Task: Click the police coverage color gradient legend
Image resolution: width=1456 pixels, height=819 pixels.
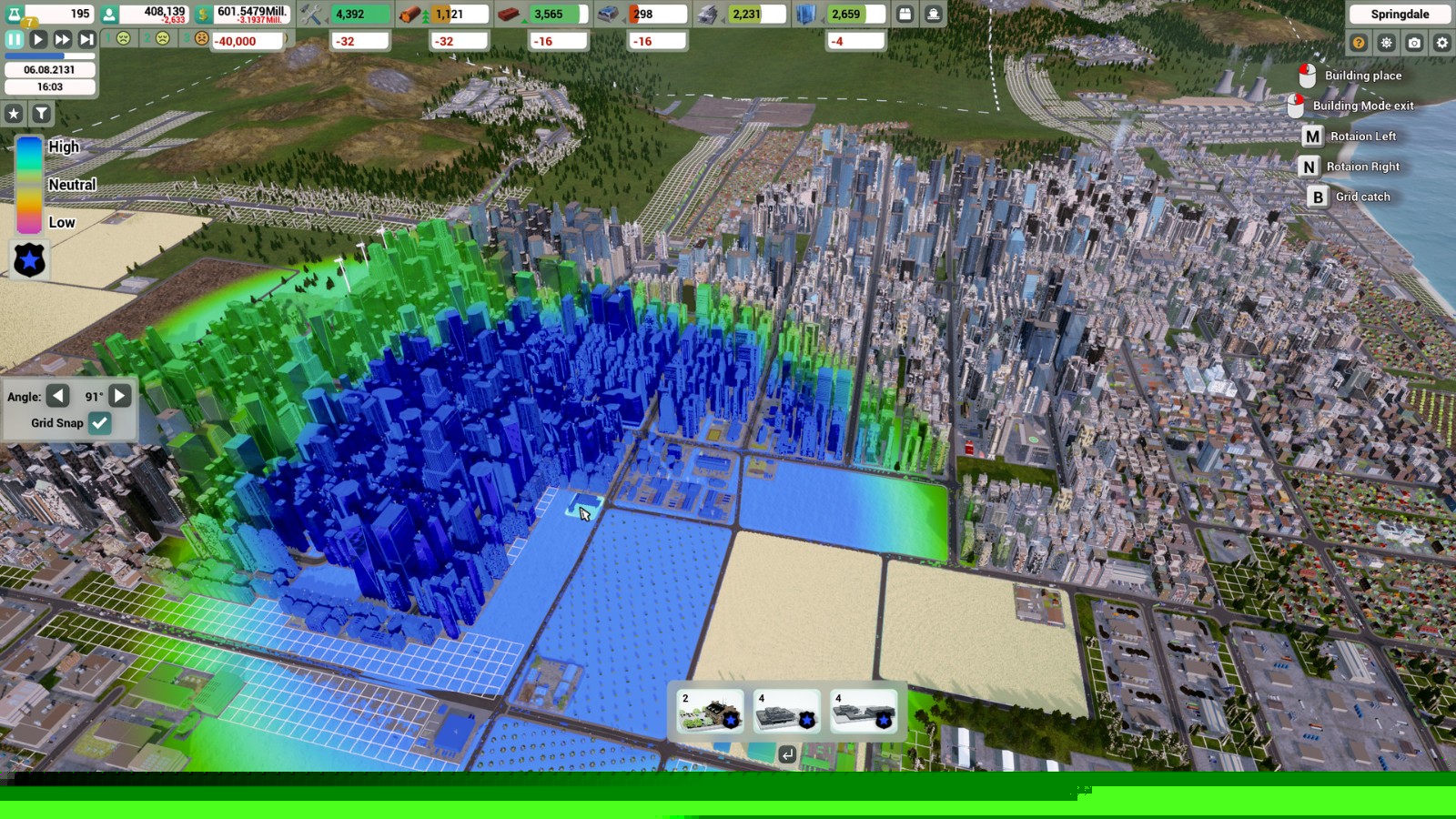Action: pyautogui.click(x=29, y=185)
